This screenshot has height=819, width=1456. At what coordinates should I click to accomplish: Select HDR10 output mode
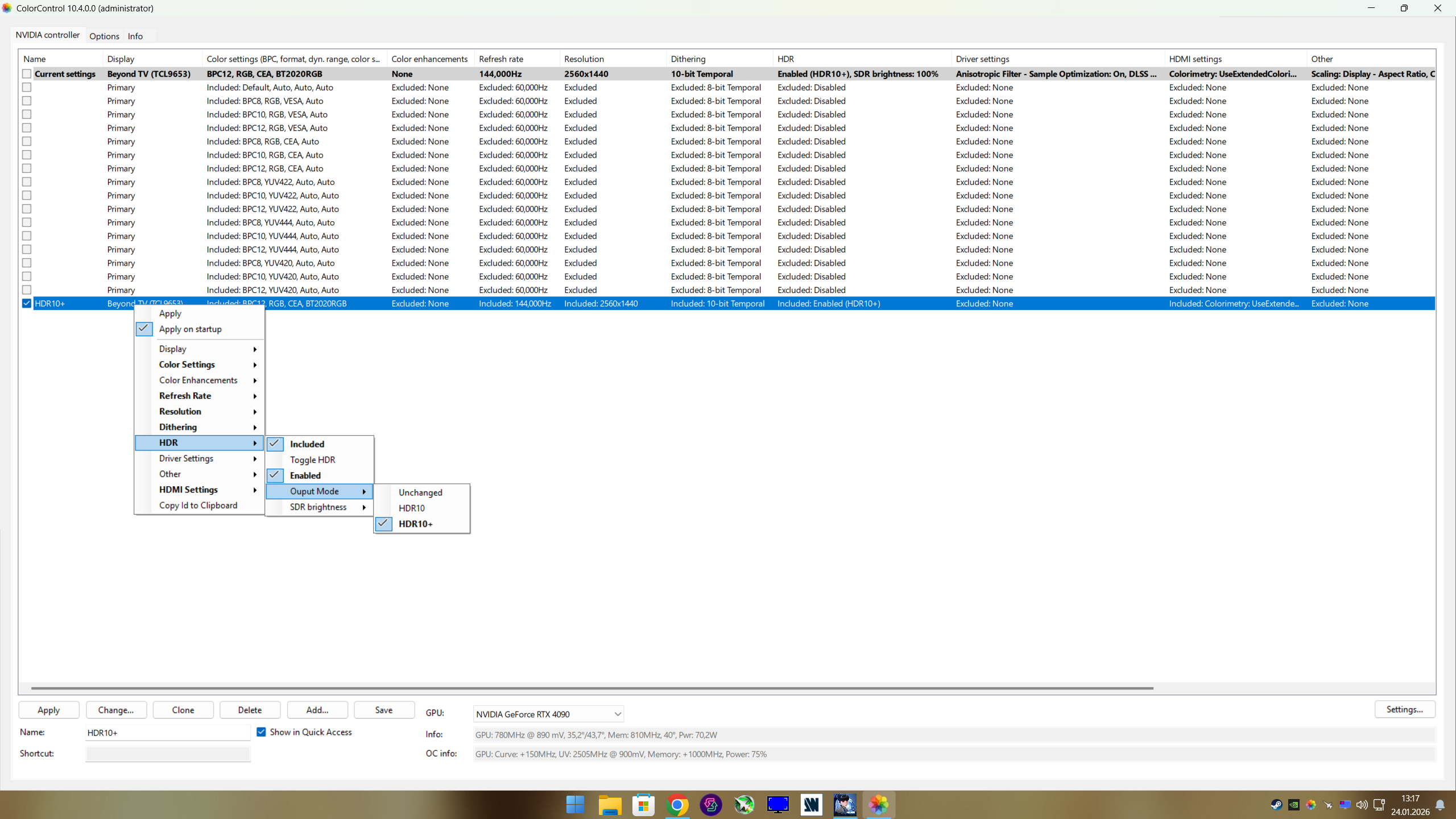(x=412, y=508)
